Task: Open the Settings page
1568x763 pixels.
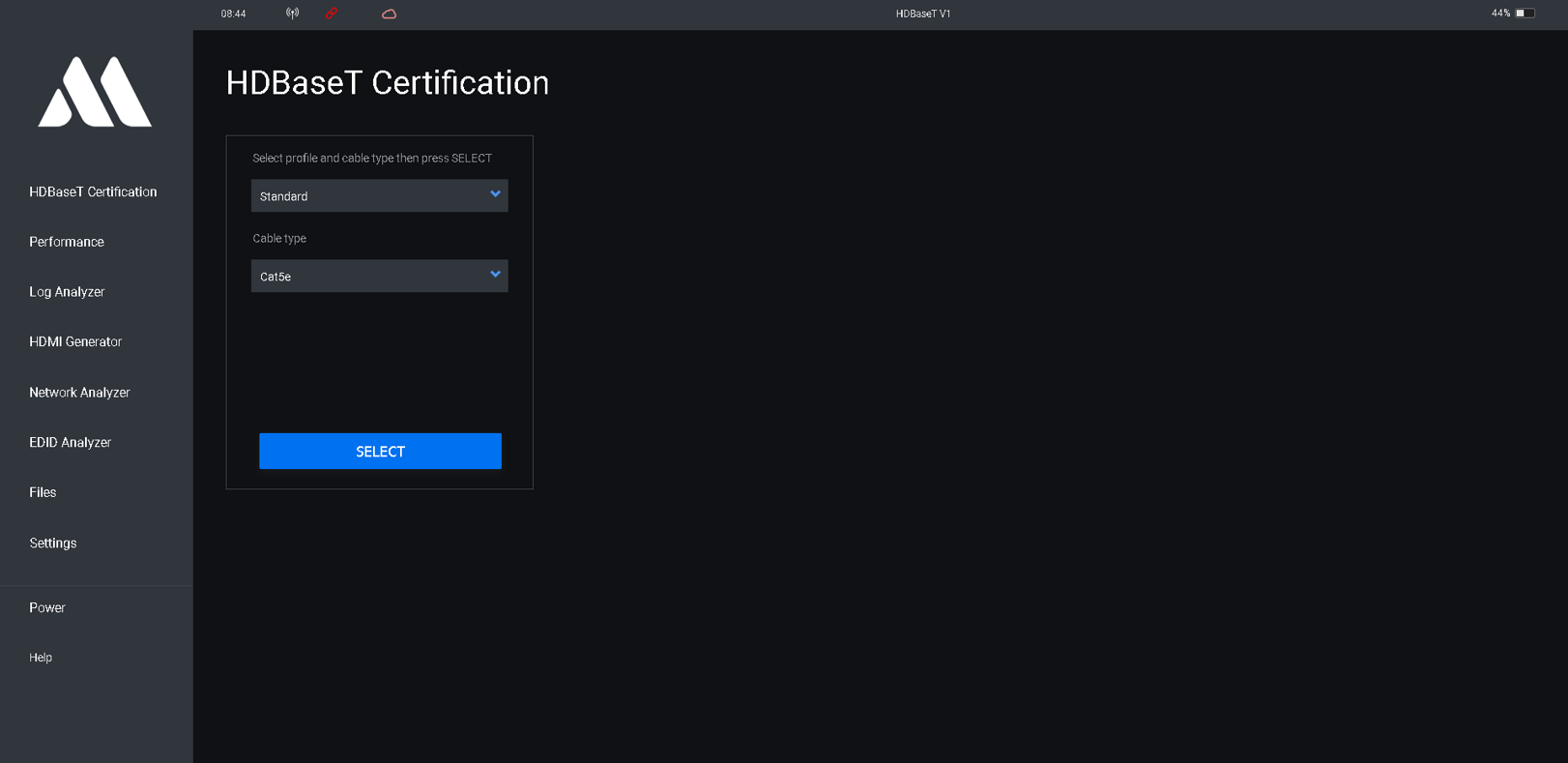Action: coord(53,543)
